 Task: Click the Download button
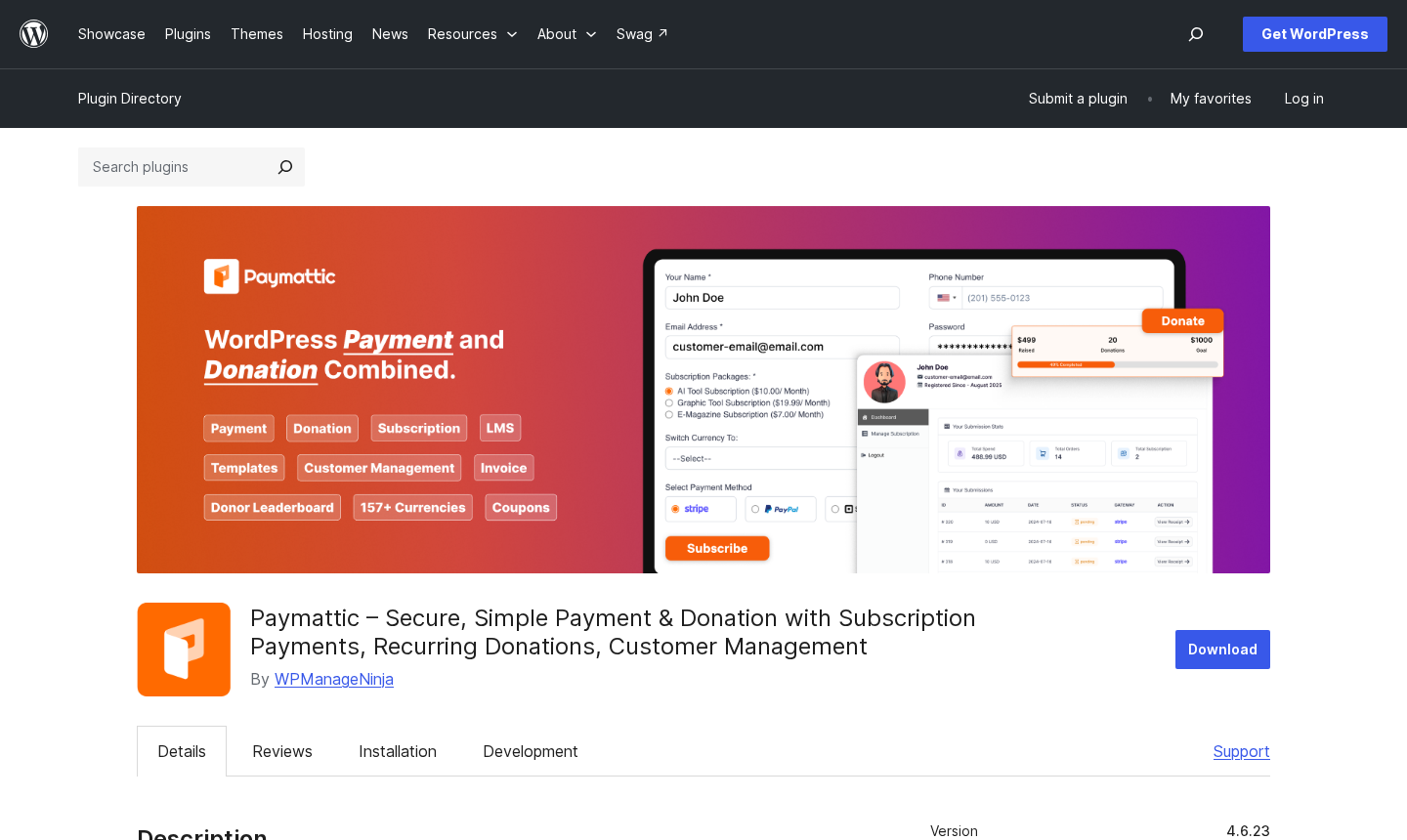(1222, 650)
